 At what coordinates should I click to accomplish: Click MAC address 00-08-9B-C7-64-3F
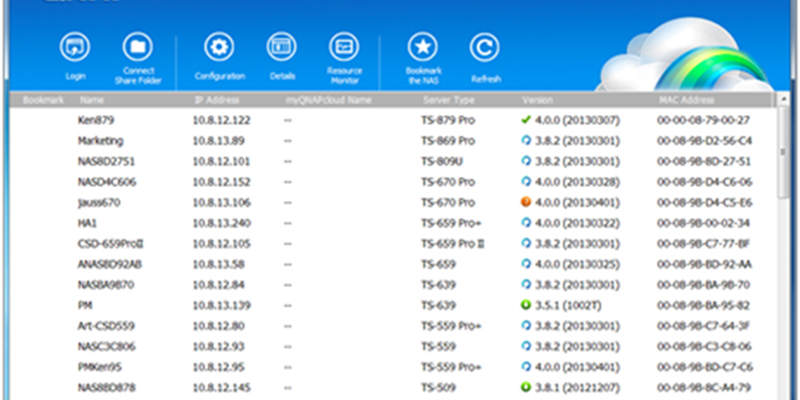[704, 326]
